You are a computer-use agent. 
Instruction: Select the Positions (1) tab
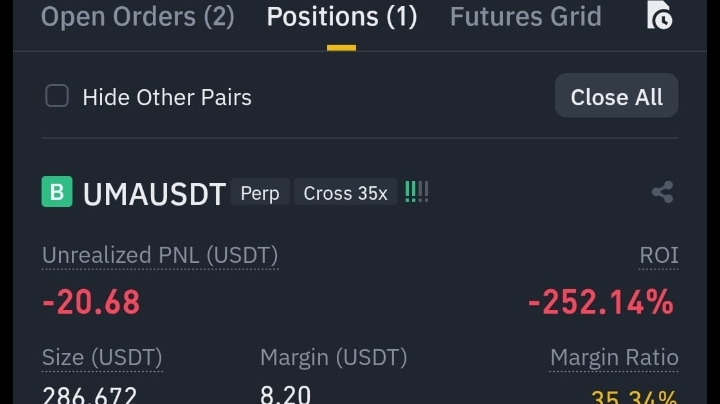[x=342, y=17]
